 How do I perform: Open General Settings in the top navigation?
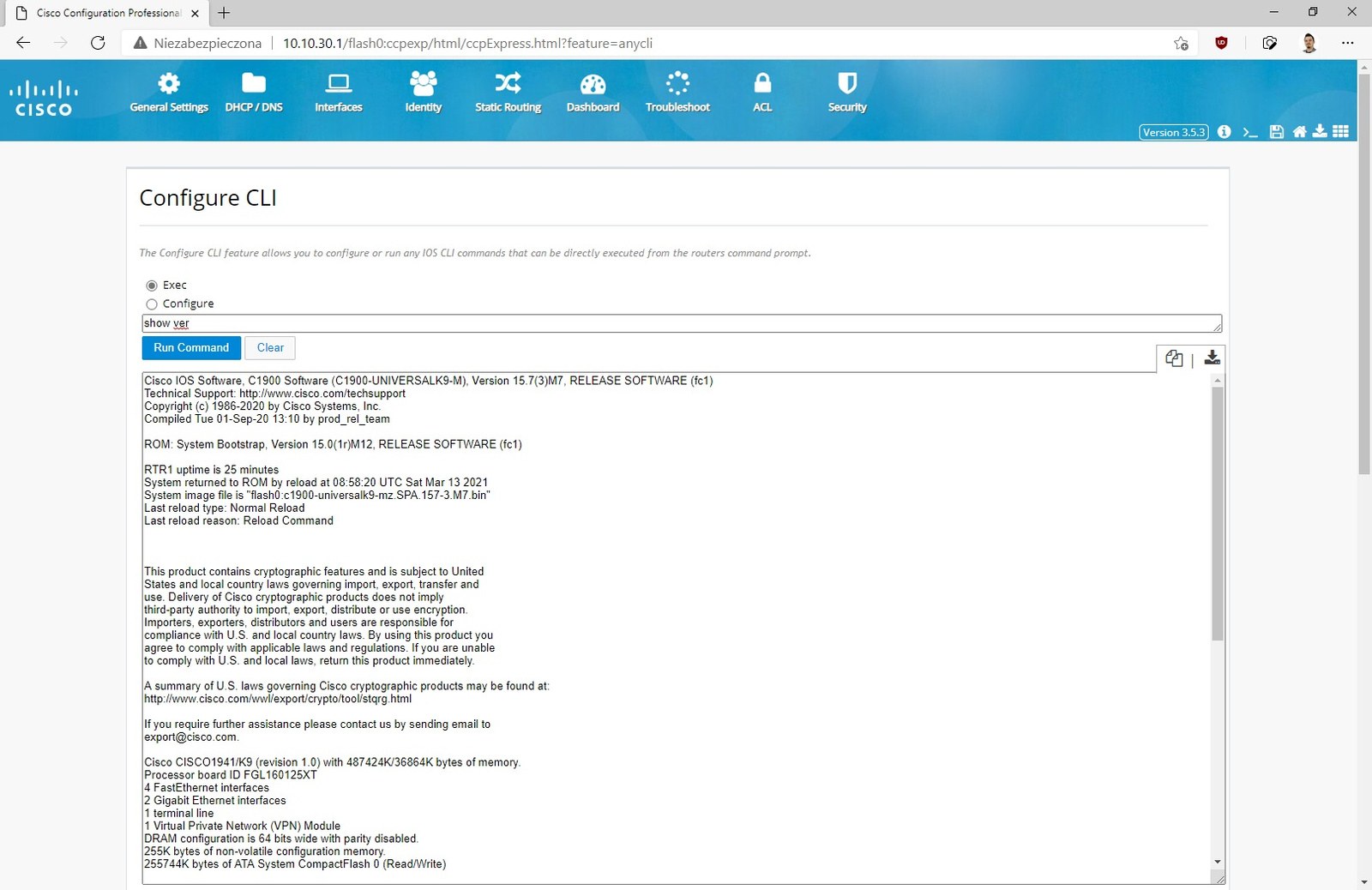pyautogui.click(x=169, y=93)
